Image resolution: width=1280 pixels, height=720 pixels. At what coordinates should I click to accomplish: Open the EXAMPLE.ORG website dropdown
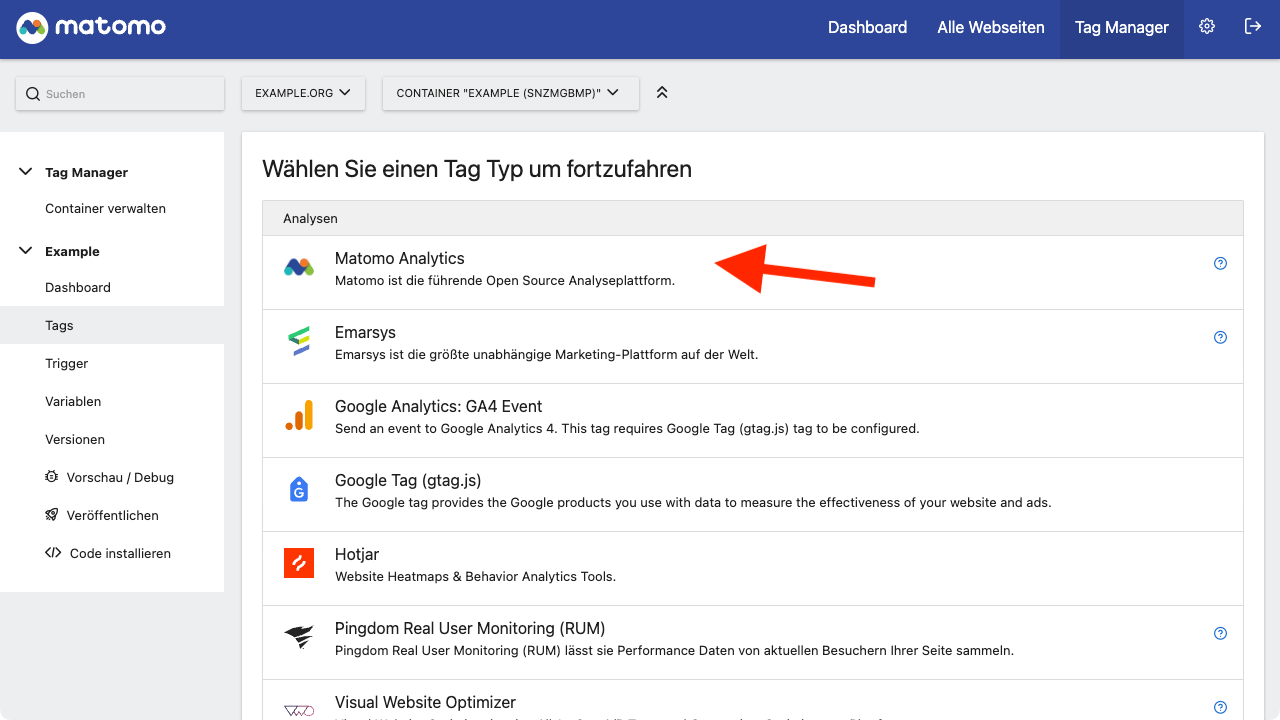(x=303, y=92)
